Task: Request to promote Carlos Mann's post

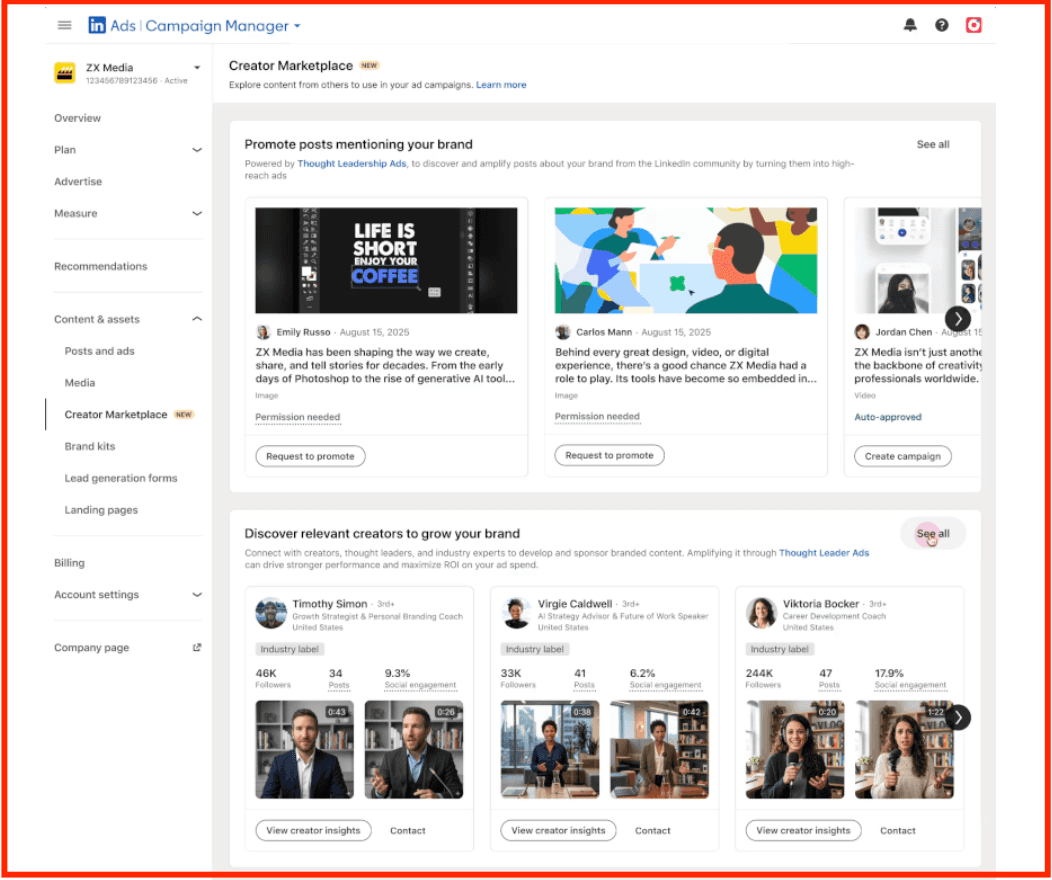Action: (x=609, y=455)
